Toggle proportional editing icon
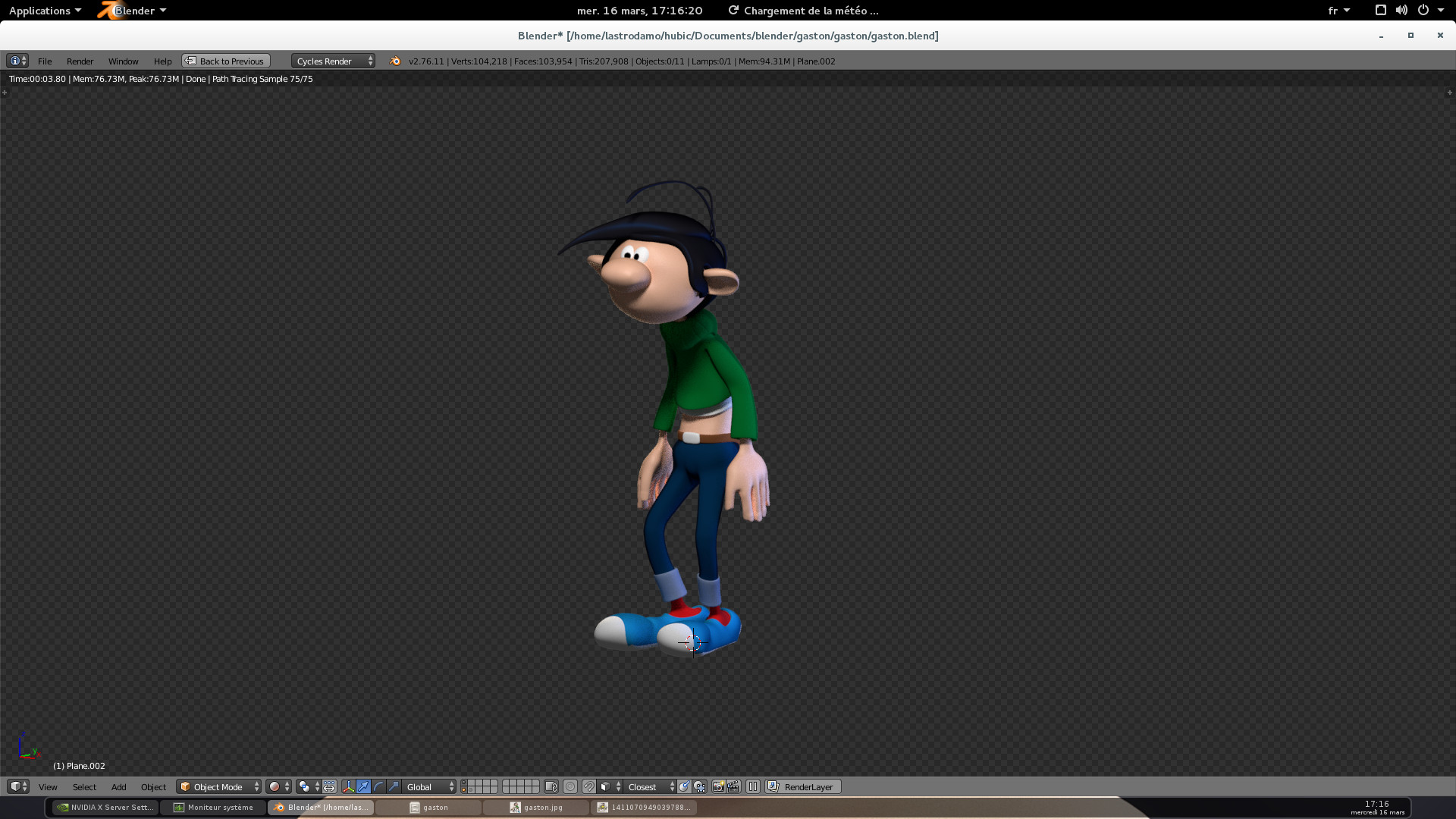Image resolution: width=1456 pixels, height=819 pixels. click(570, 786)
